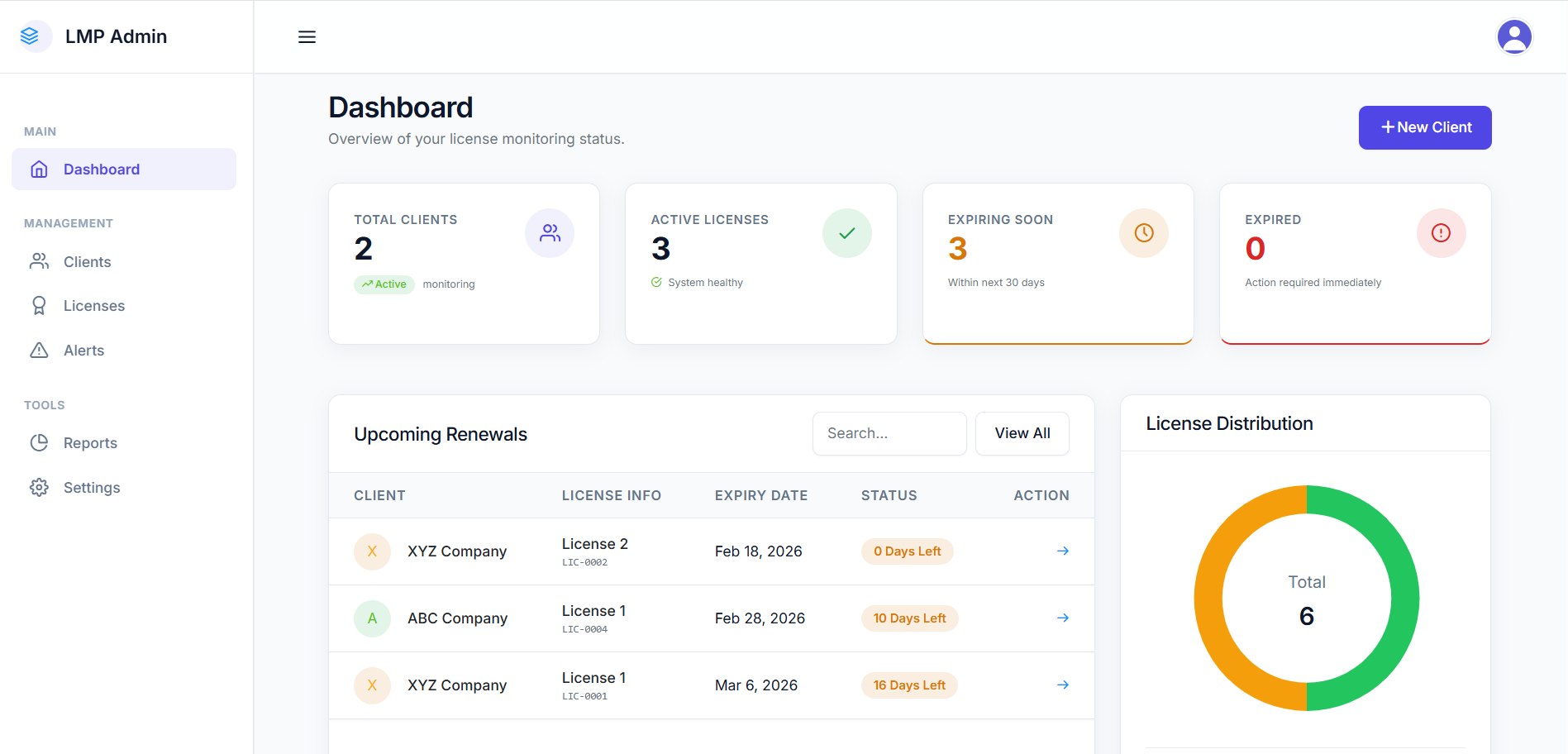Open the user avatar at top right
This screenshot has width=1568, height=754.
point(1513,36)
